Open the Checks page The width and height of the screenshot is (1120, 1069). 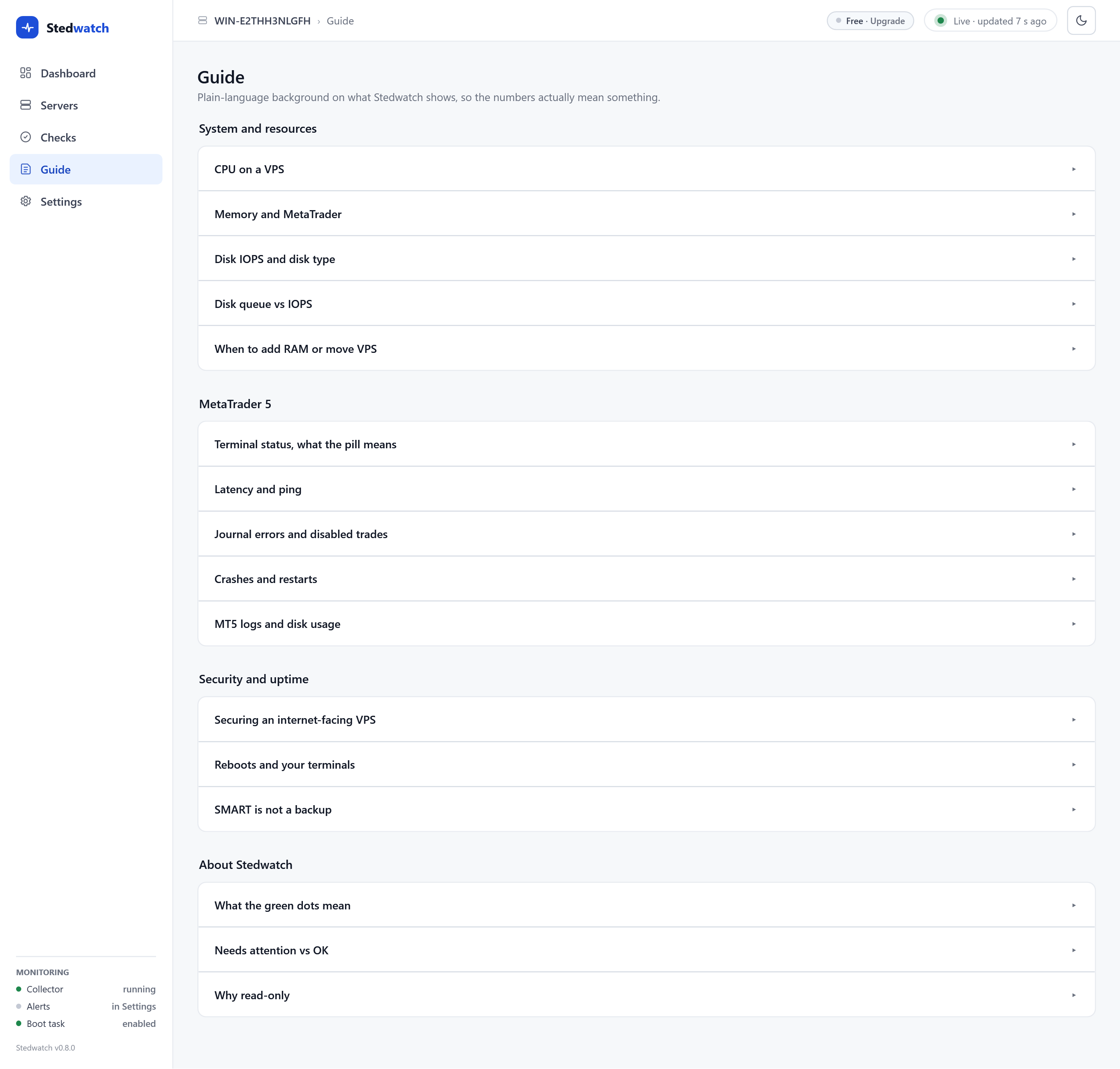tap(86, 137)
